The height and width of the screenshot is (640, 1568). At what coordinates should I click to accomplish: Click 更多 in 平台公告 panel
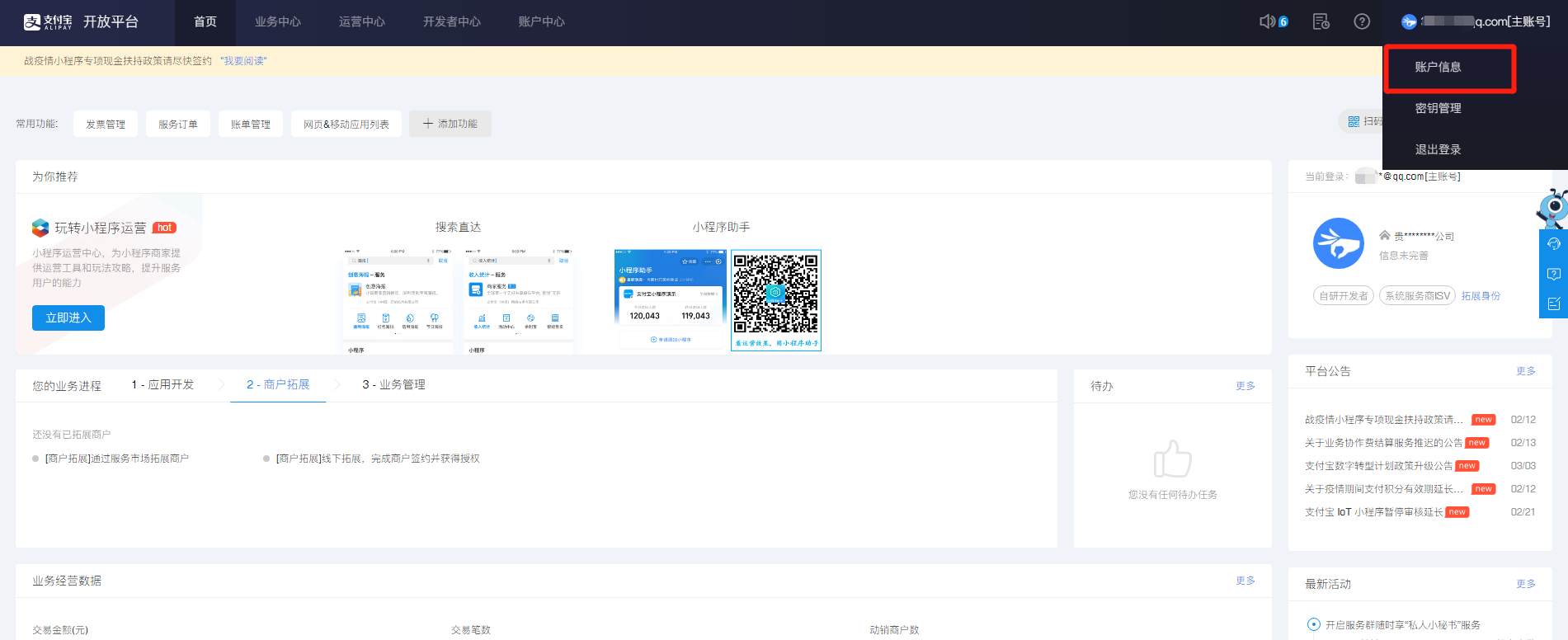1526,371
